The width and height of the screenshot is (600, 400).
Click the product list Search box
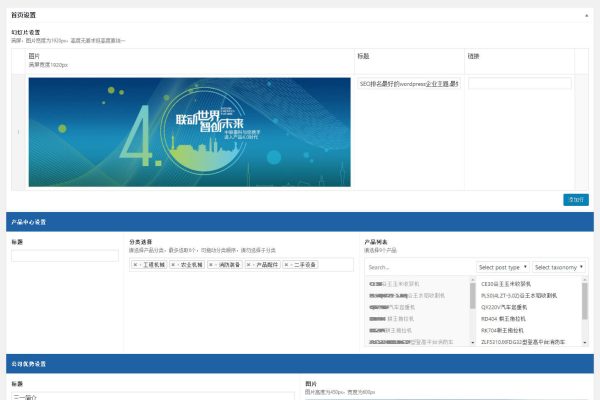click(418, 267)
